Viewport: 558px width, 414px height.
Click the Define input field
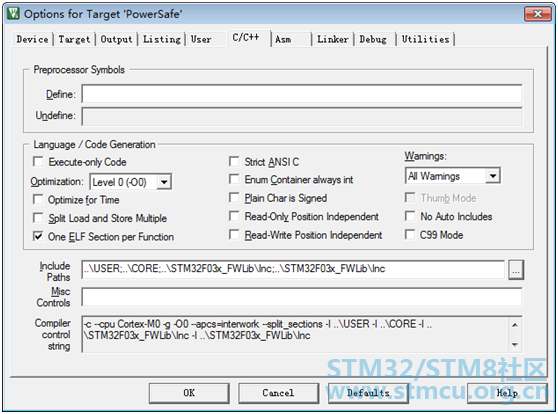302,94
